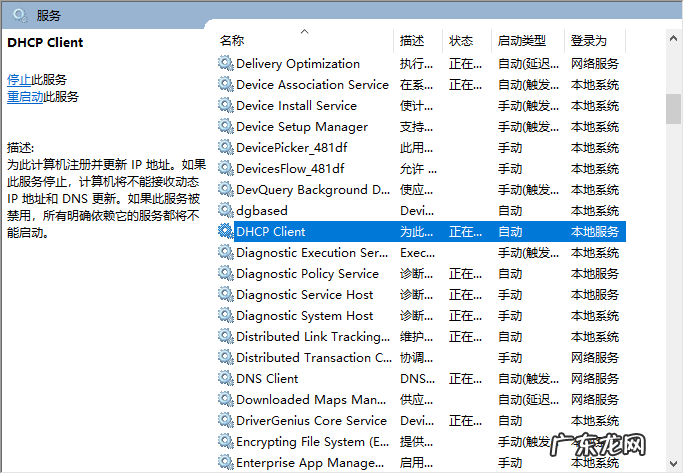Select the DriverGenius Core Service name
The image size is (684, 474).
point(311,420)
